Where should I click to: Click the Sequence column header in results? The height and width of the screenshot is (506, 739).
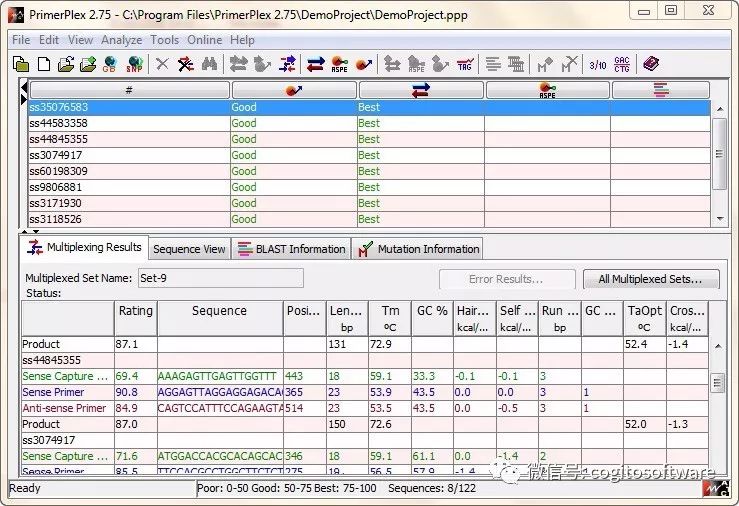[x=220, y=318]
